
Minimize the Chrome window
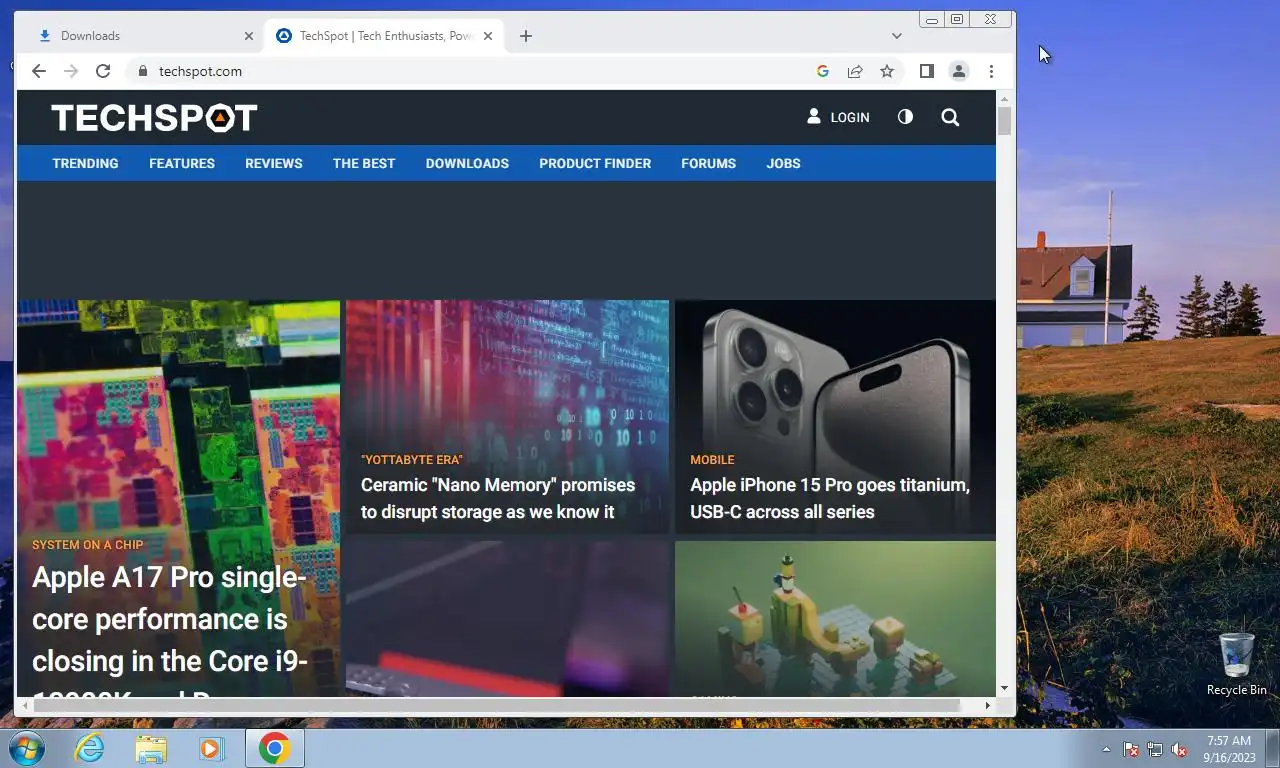tap(932, 19)
